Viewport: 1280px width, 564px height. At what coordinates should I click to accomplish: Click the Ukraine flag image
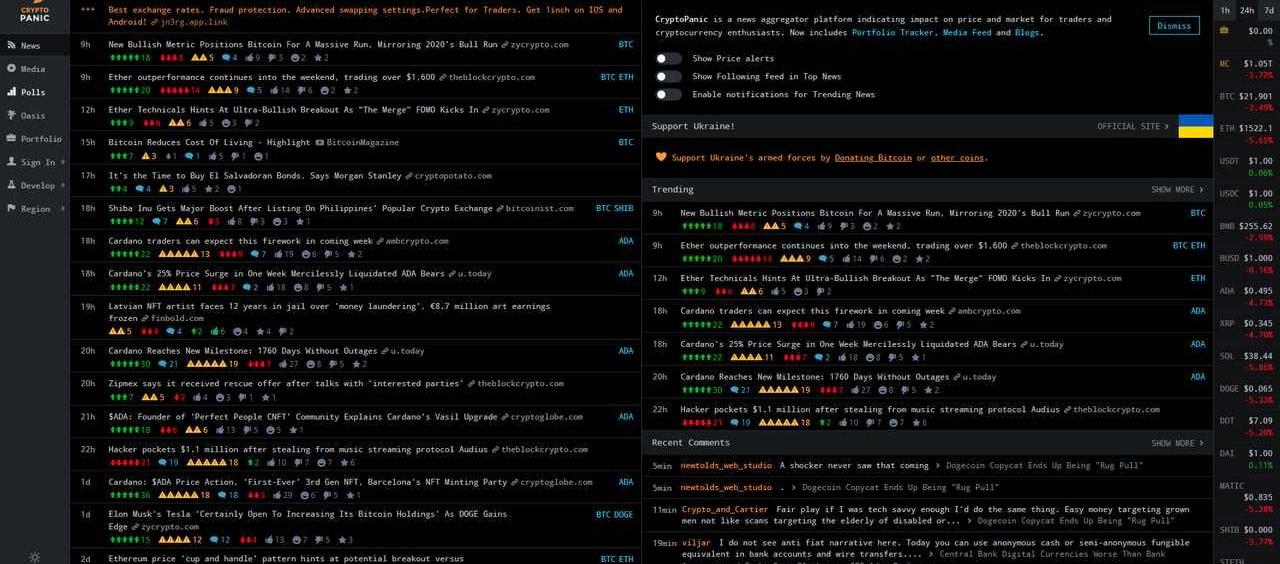(1195, 126)
